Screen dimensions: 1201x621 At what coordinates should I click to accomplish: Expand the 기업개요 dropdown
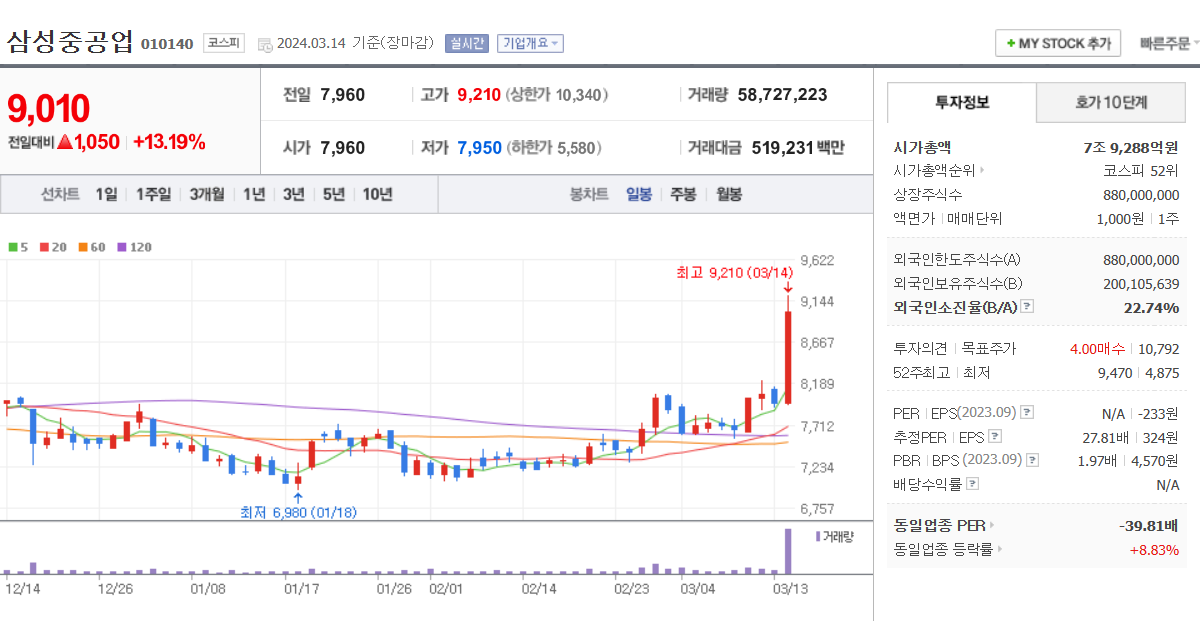[x=530, y=43]
